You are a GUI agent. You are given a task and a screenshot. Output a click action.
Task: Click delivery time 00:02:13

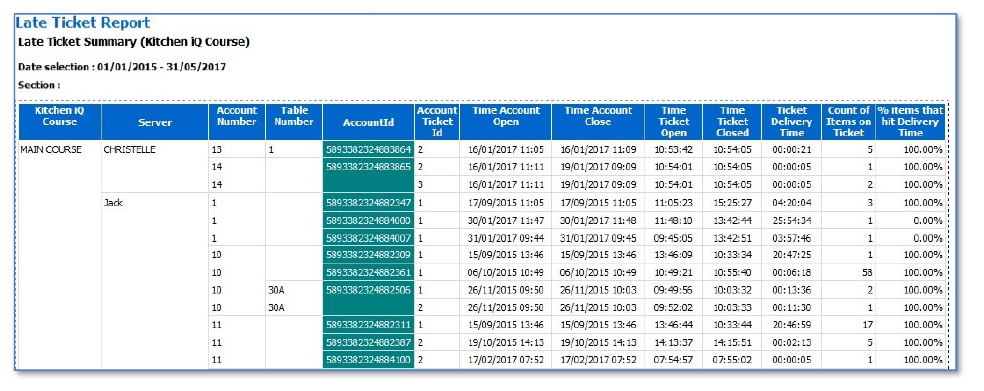pos(791,343)
